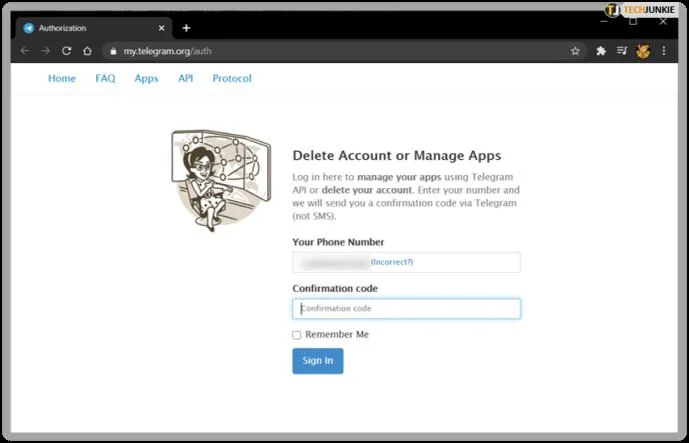Click the Telegram favicon on the tab
Screen dimensions: 689x443
(x=29, y=28)
